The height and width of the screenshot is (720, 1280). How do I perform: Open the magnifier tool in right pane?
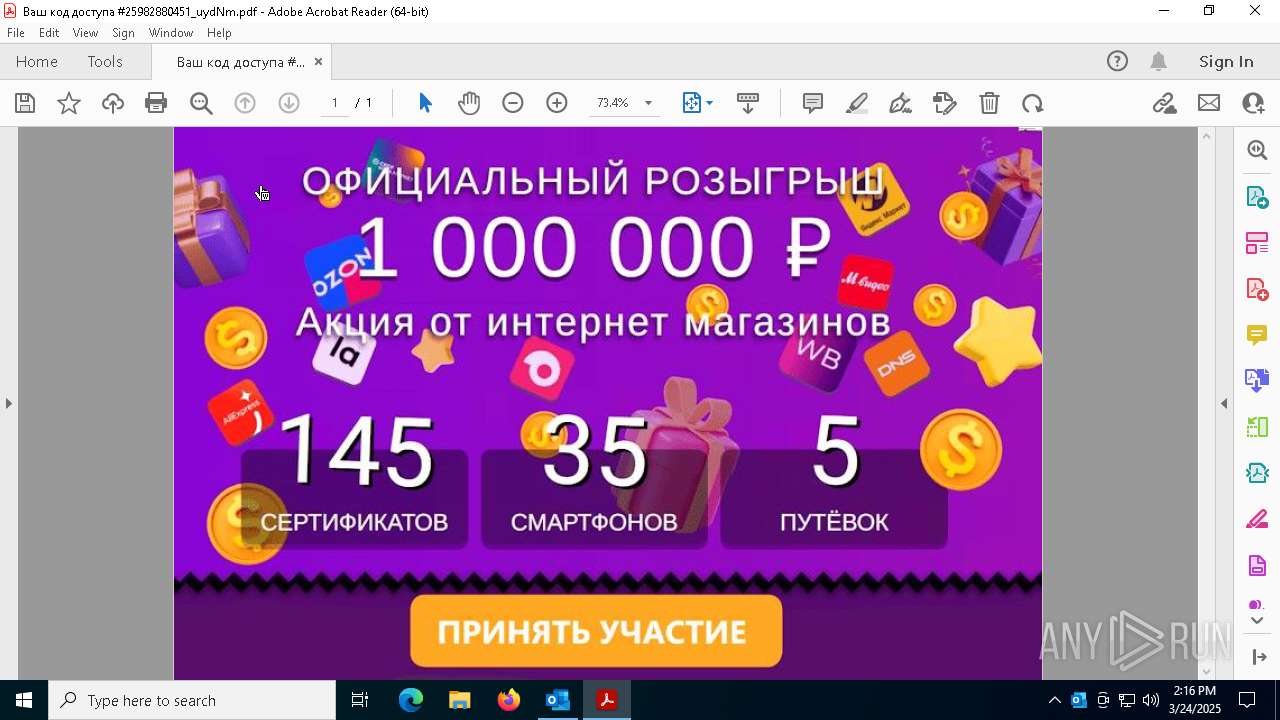coord(1257,150)
